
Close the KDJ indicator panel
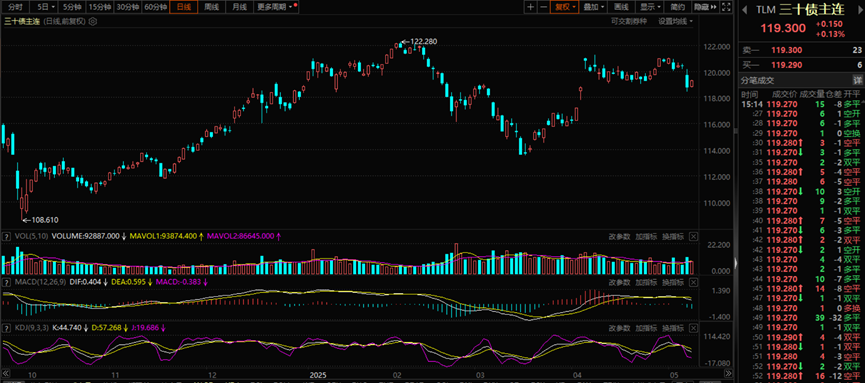[x=693, y=328]
